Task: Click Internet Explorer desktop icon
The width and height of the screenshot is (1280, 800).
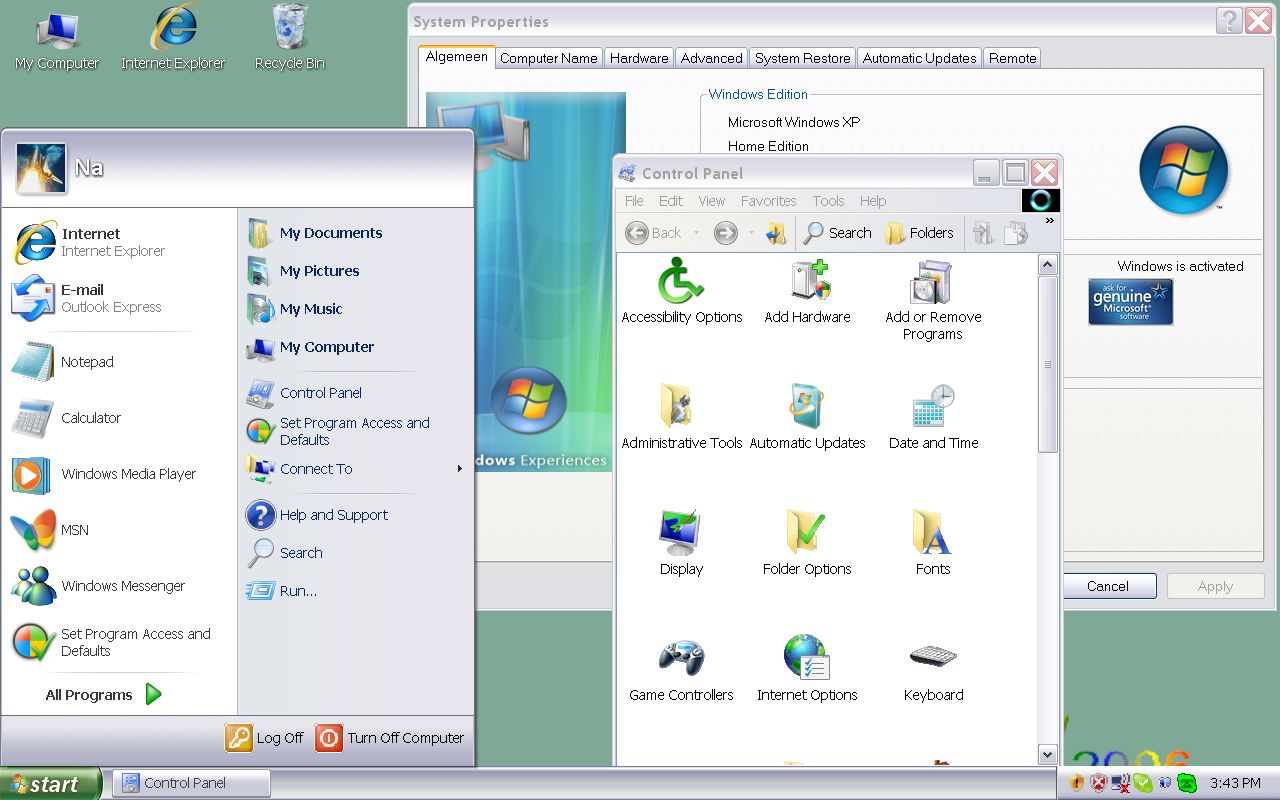Action: tap(173, 38)
